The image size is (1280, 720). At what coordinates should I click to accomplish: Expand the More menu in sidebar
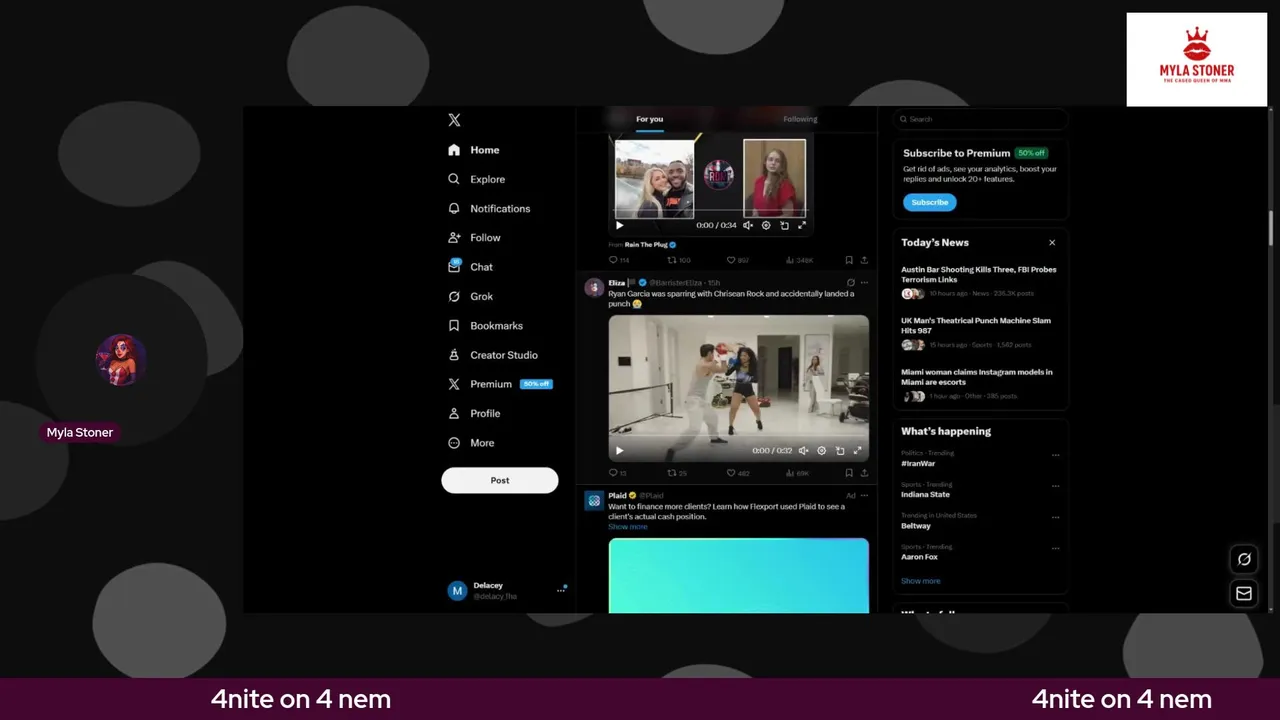[x=471, y=442]
